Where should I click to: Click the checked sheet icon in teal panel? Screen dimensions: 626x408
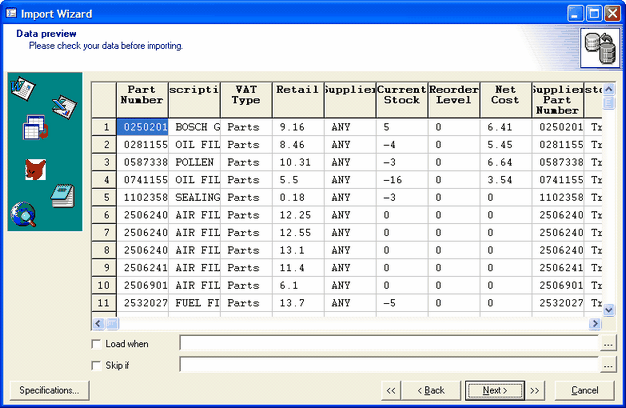[64, 107]
